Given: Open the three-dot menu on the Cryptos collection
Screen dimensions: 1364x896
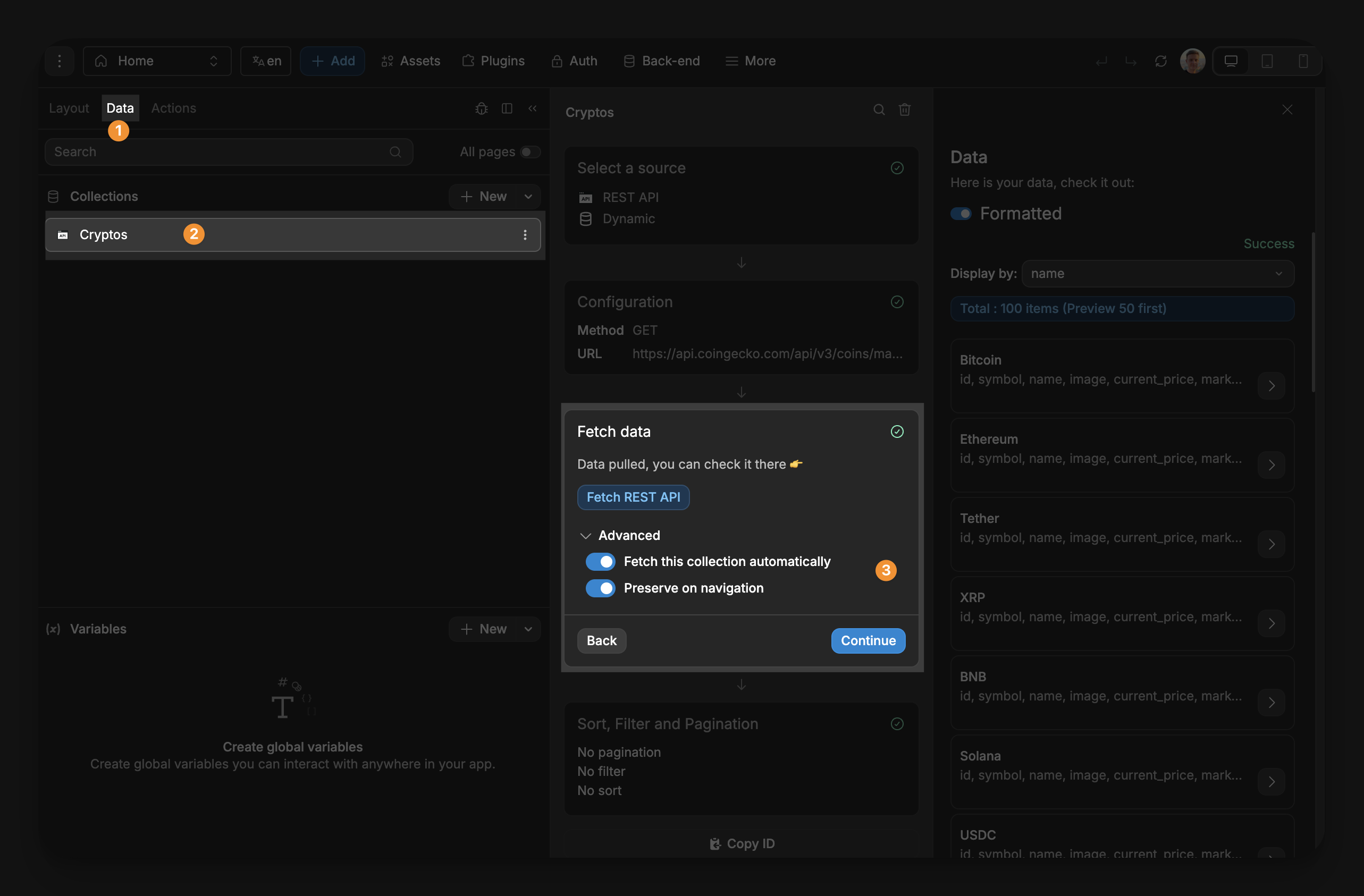Looking at the screenshot, I should click(x=525, y=234).
